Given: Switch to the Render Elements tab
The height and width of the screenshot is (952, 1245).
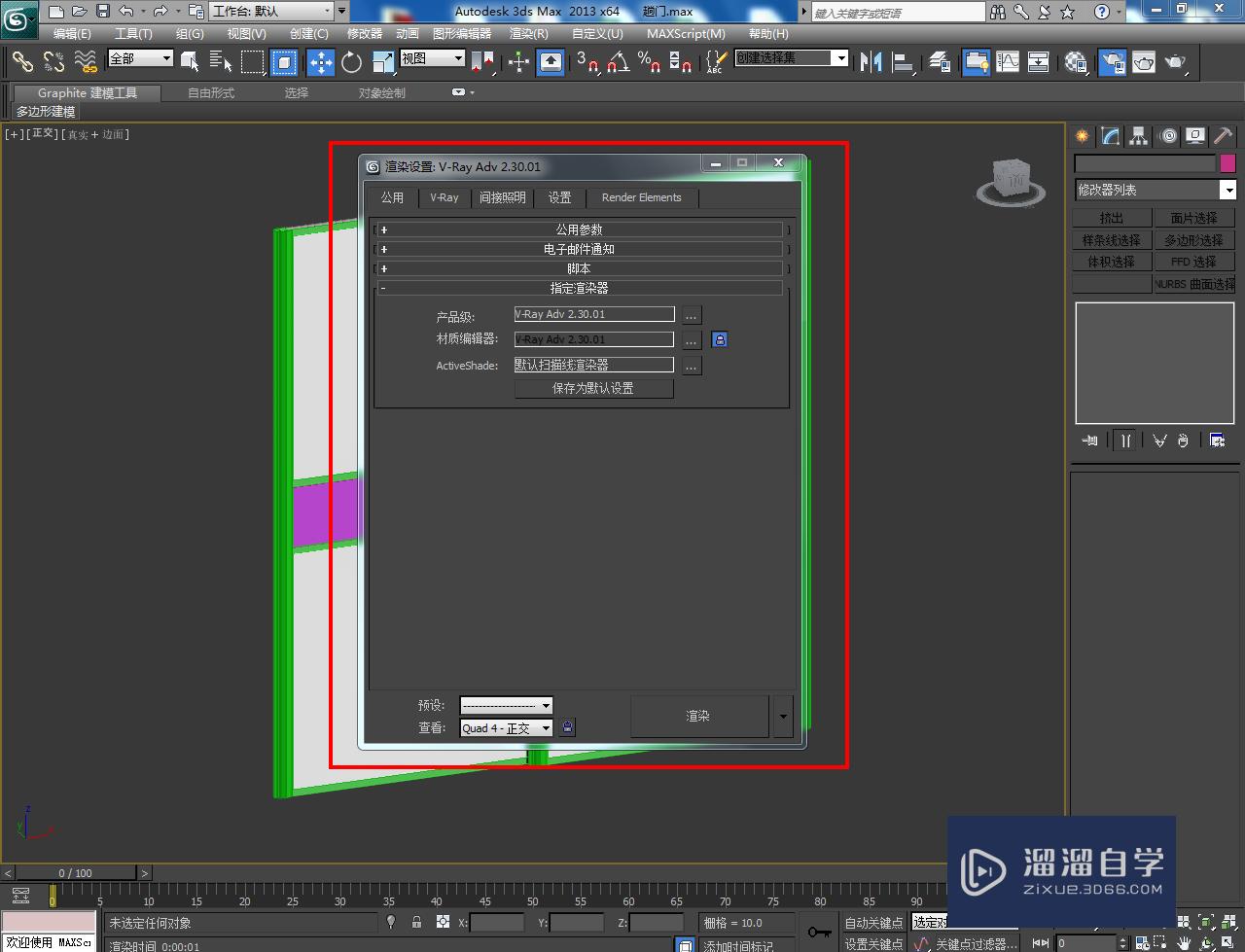Looking at the screenshot, I should click(x=642, y=197).
